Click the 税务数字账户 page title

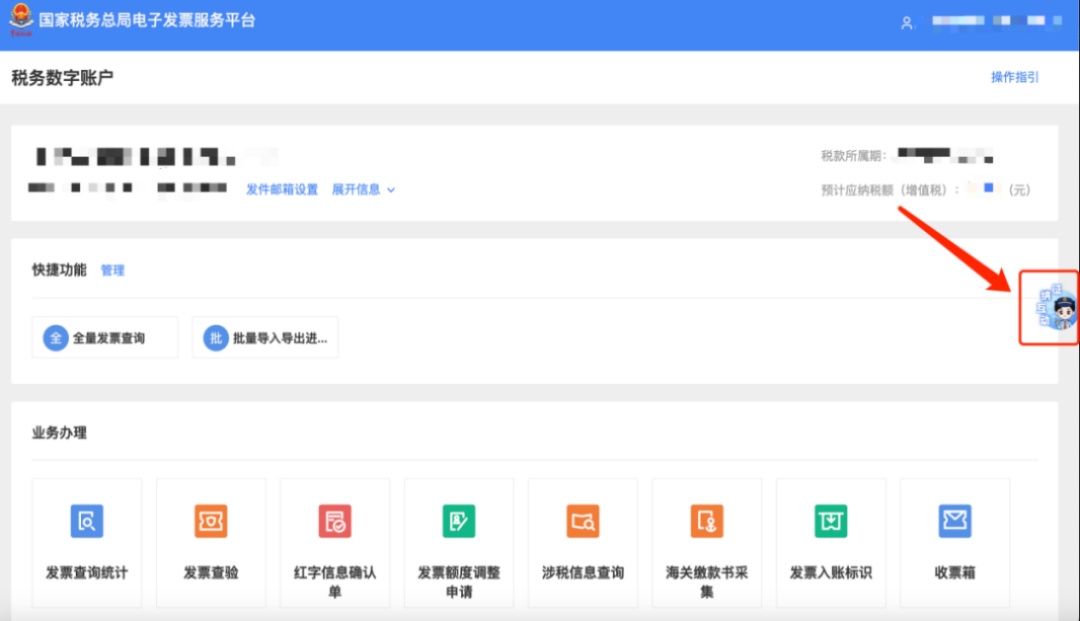(x=62, y=78)
